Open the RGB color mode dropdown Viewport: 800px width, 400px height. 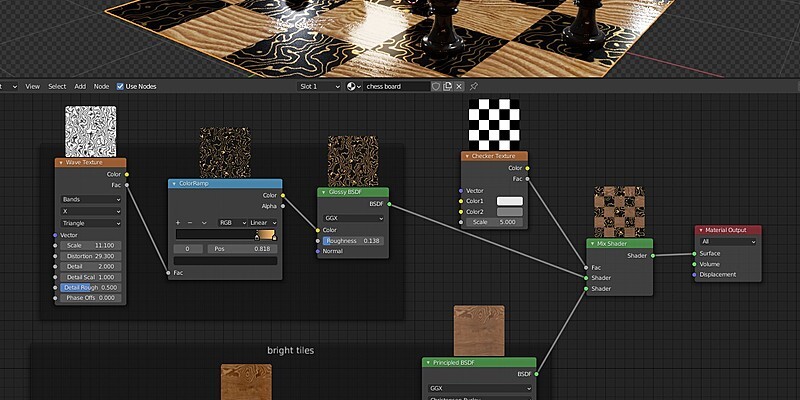click(x=232, y=223)
